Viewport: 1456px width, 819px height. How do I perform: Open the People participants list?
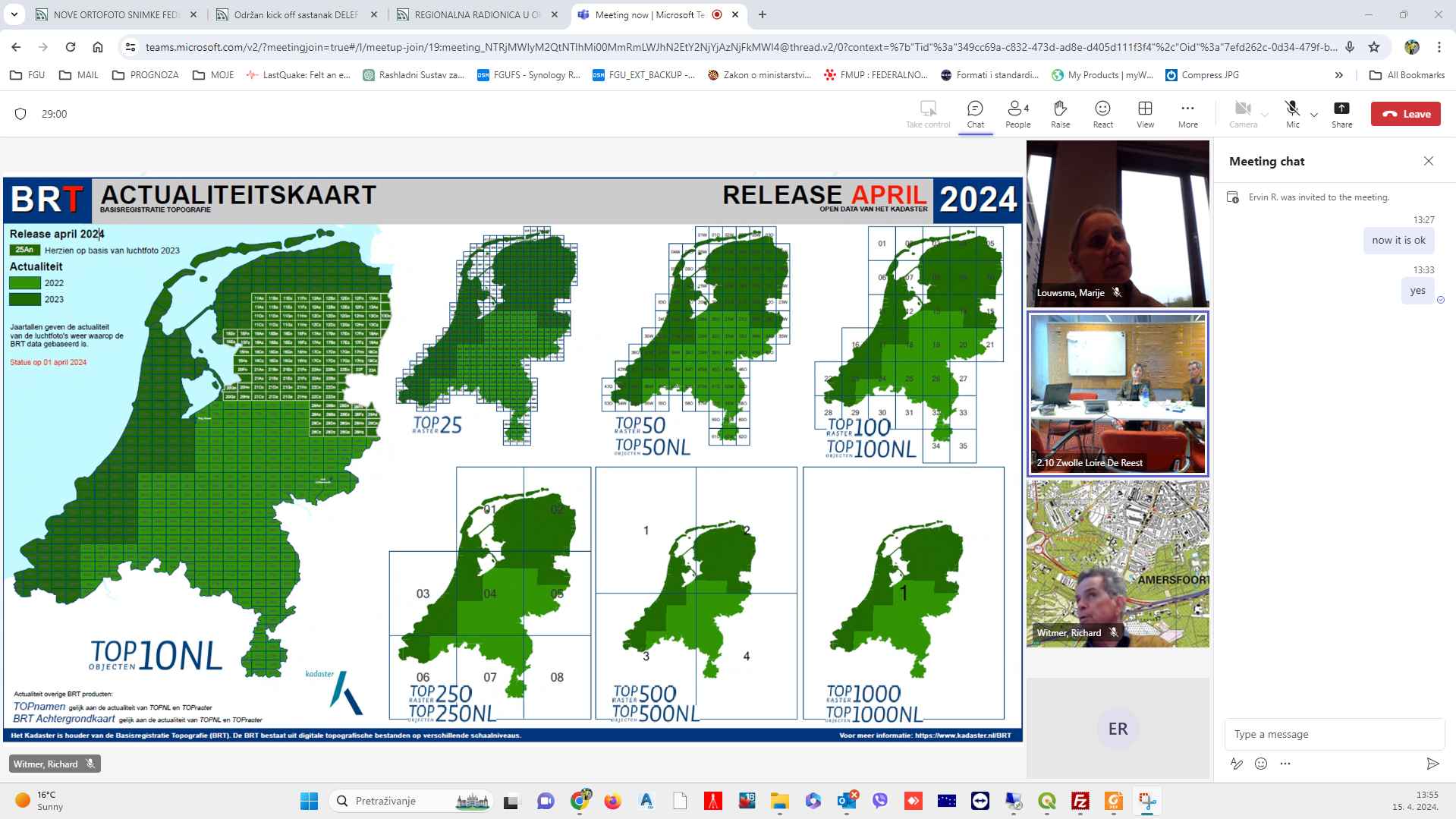point(1017,114)
